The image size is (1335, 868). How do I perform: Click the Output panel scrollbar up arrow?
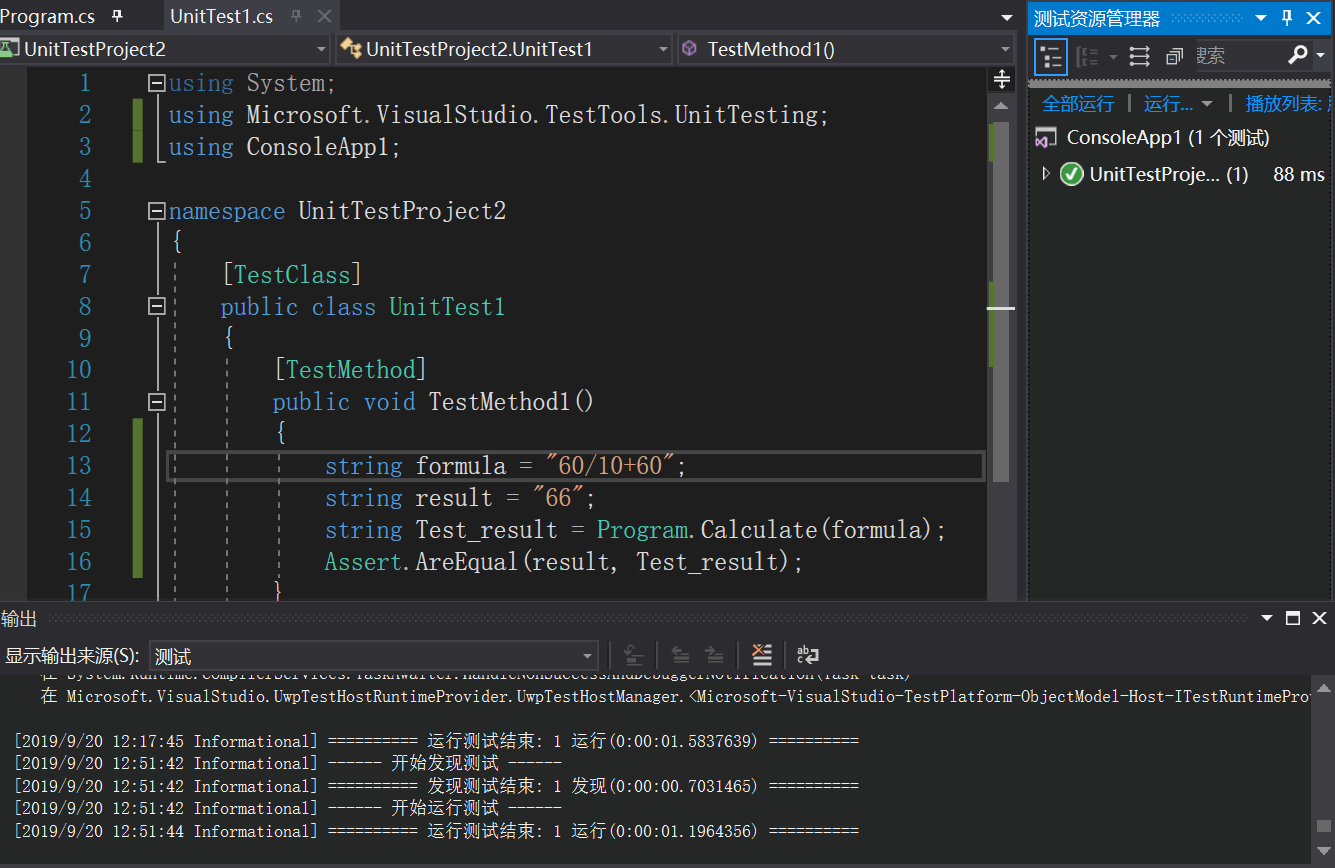click(x=1323, y=687)
